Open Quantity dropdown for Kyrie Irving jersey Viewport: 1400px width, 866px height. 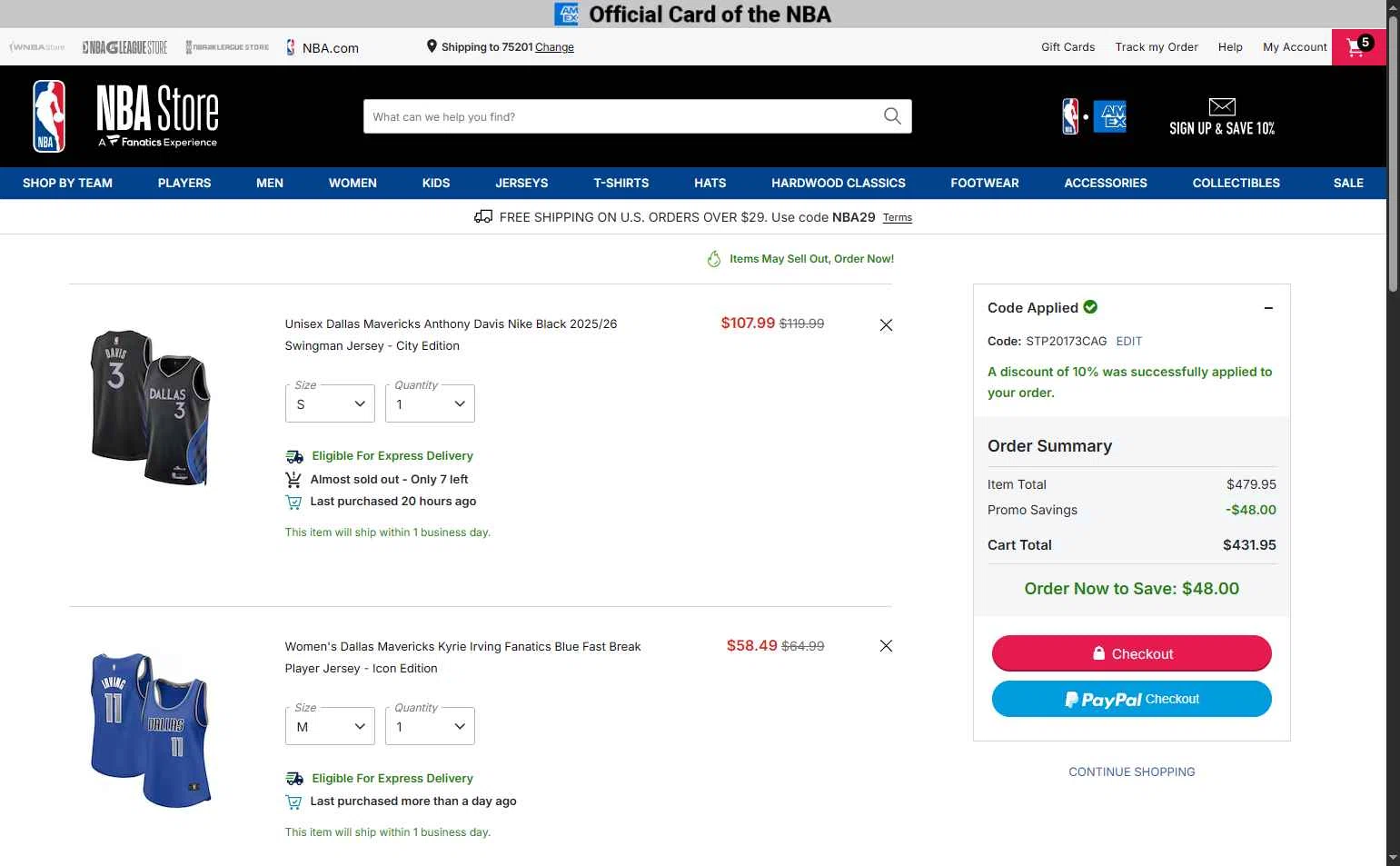tap(430, 726)
